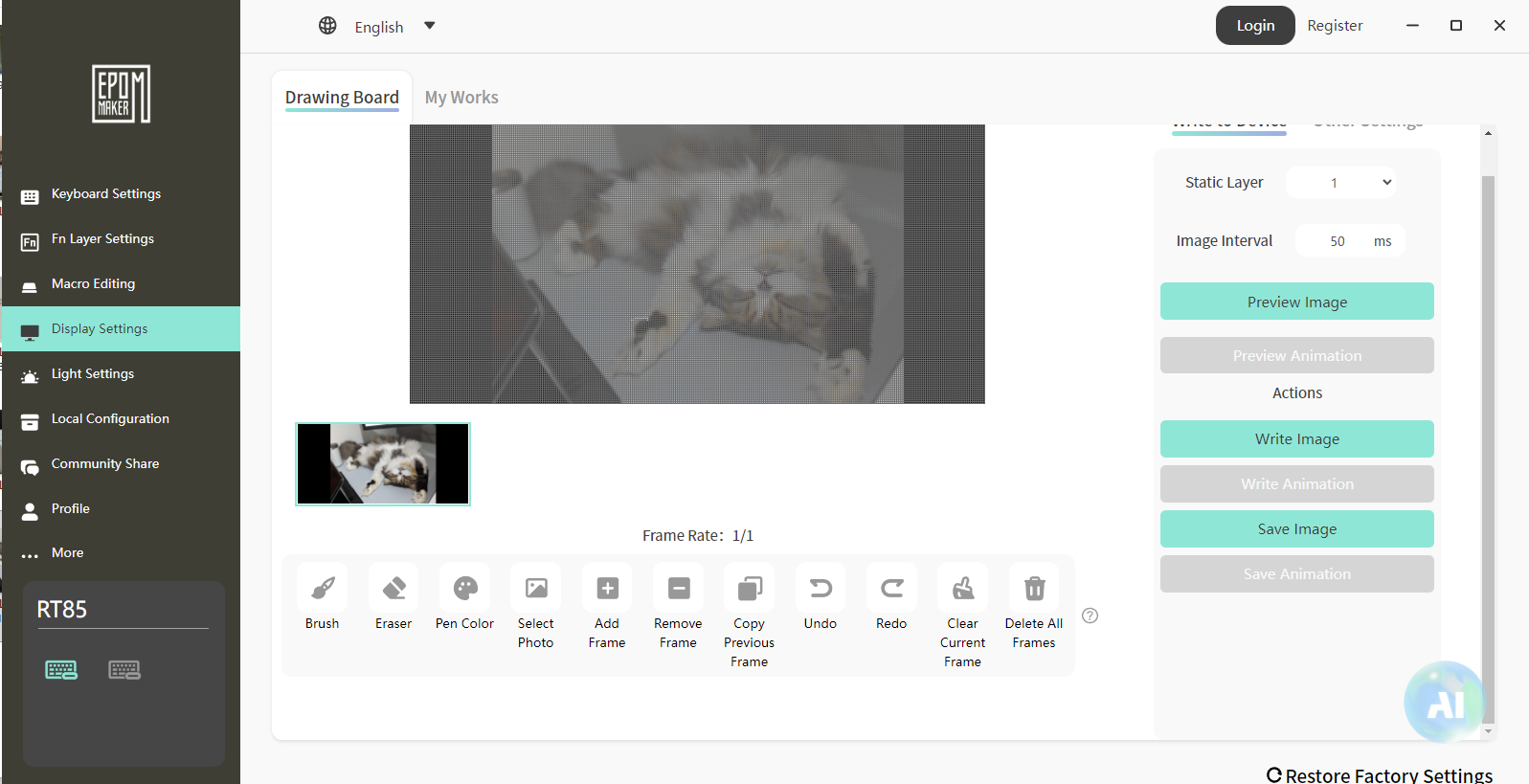Remove the current frame
The height and width of the screenshot is (784, 1529).
click(x=678, y=588)
